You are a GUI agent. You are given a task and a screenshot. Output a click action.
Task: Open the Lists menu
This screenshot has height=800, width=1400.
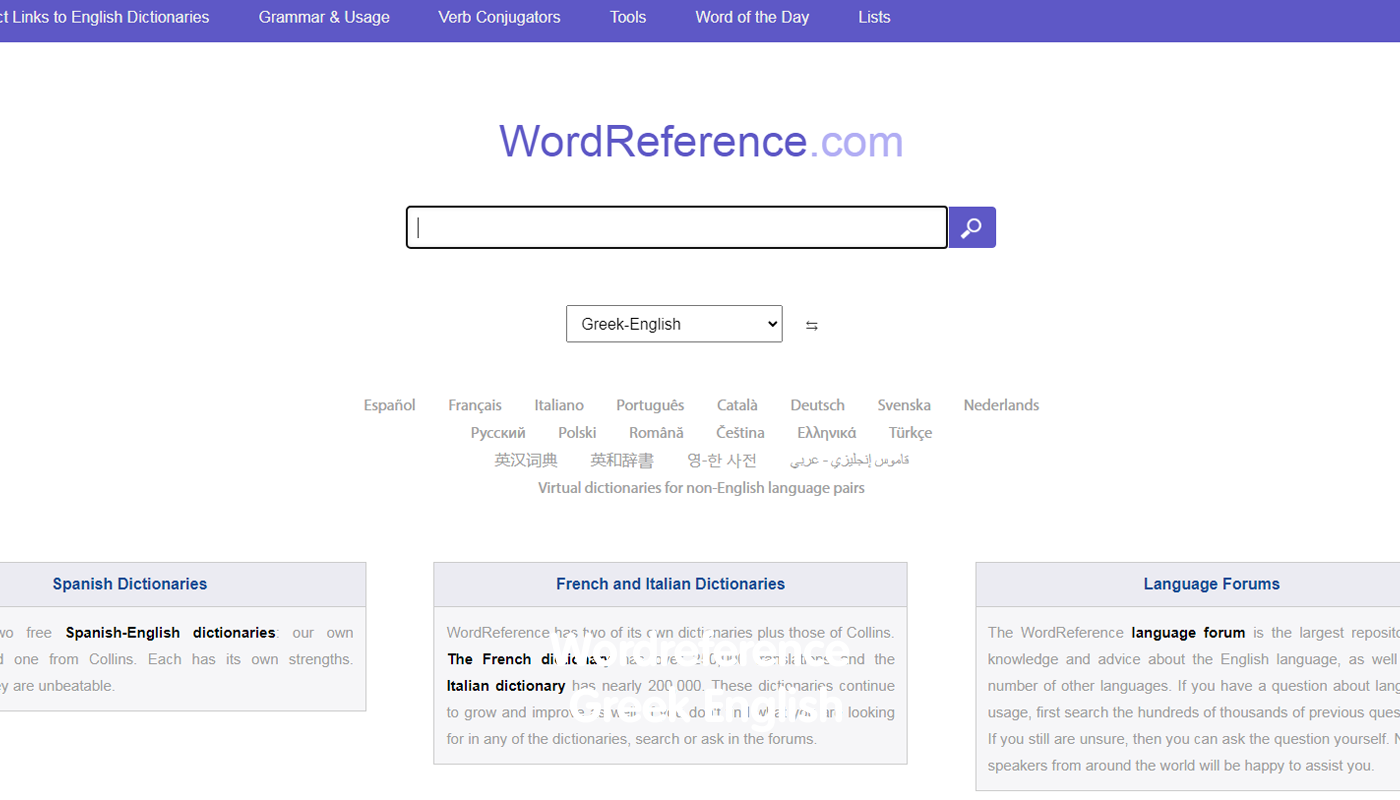tap(874, 17)
